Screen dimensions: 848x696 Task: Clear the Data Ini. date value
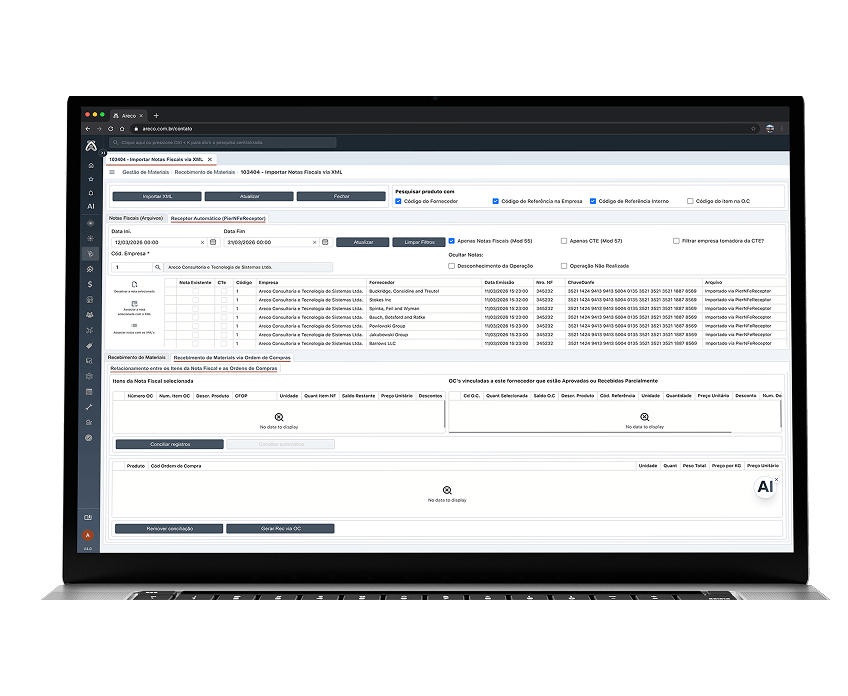point(202,242)
